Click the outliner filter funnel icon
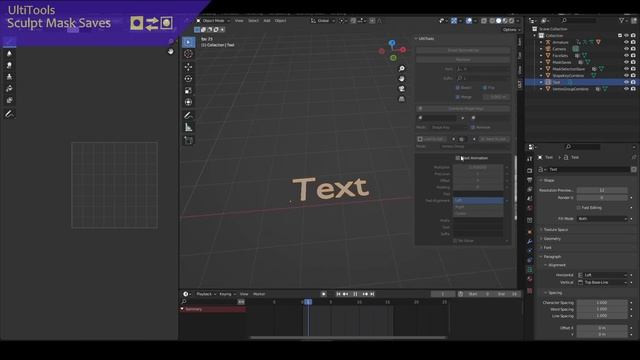Image resolution: width=640 pixels, height=360 pixels. tap(622, 20)
